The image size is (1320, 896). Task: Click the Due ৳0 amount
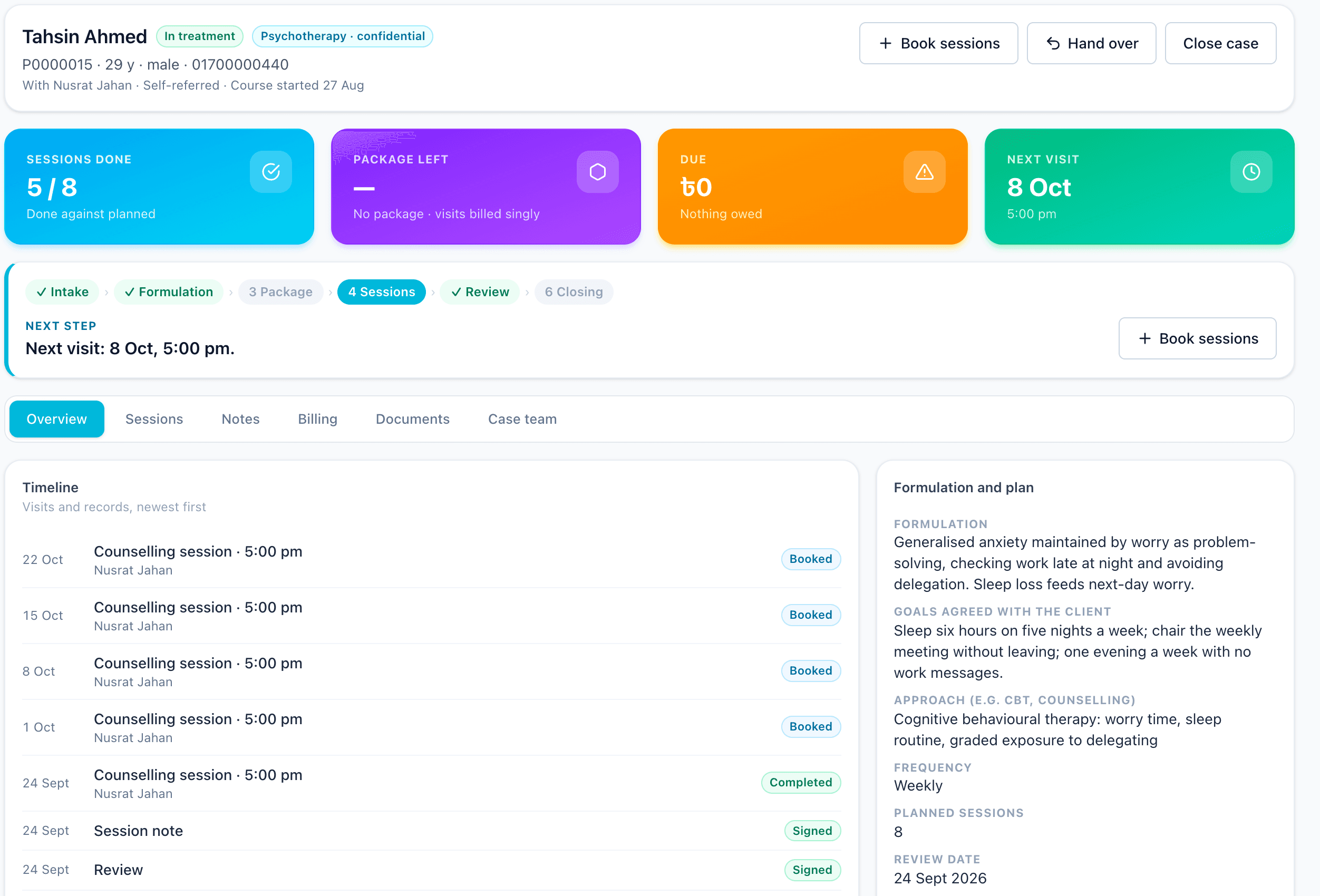[696, 188]
